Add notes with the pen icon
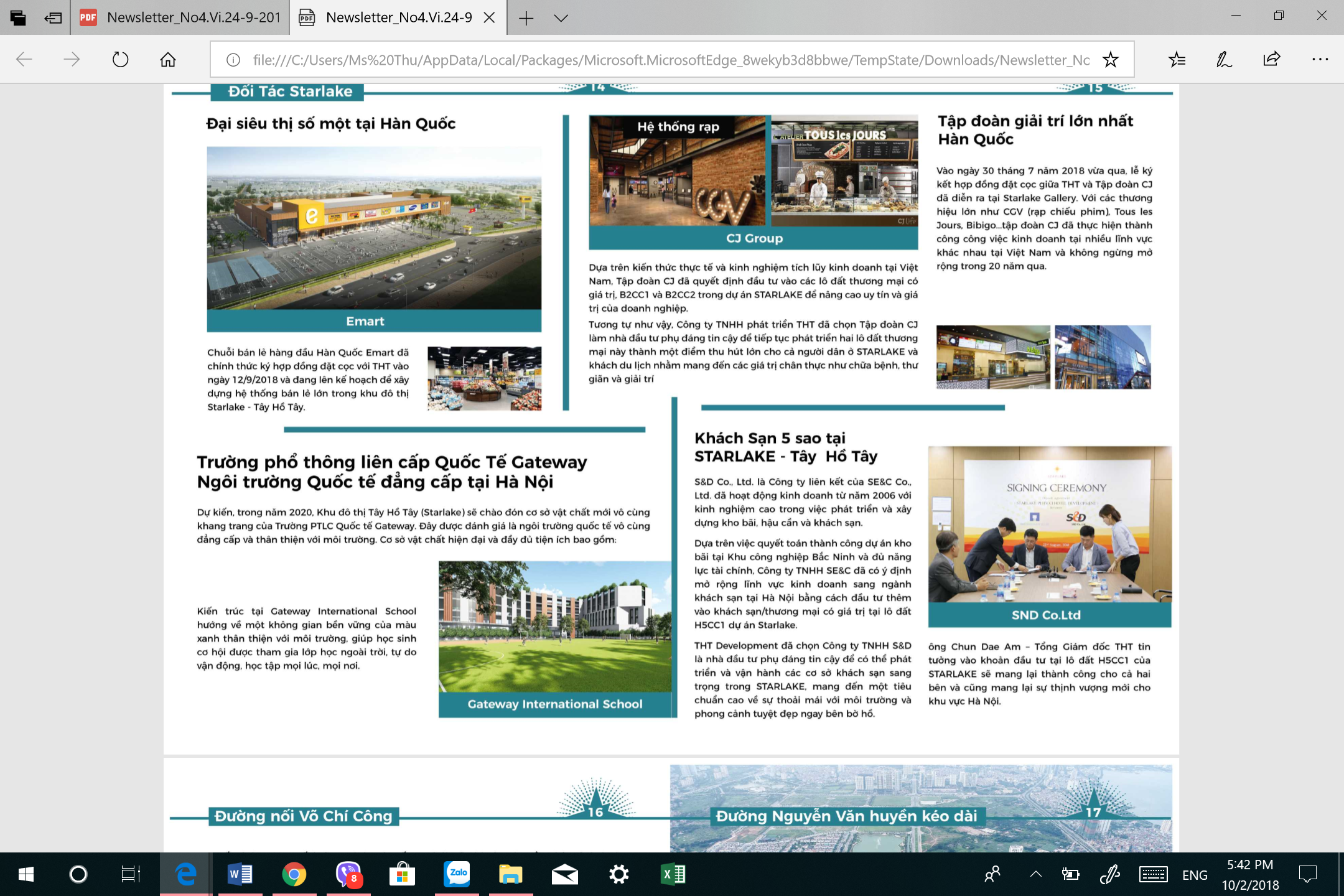Screen dimensions: 1344x896 (1224, 59)
